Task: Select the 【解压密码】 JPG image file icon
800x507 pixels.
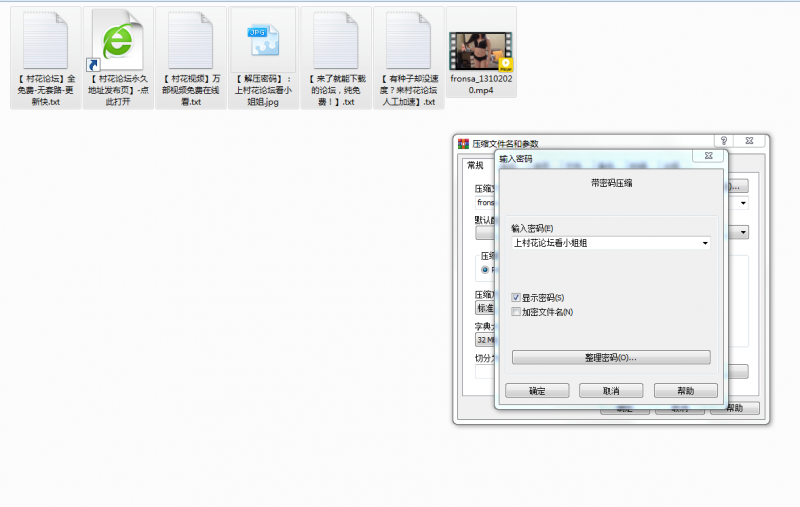Action: tap(263, 40)
